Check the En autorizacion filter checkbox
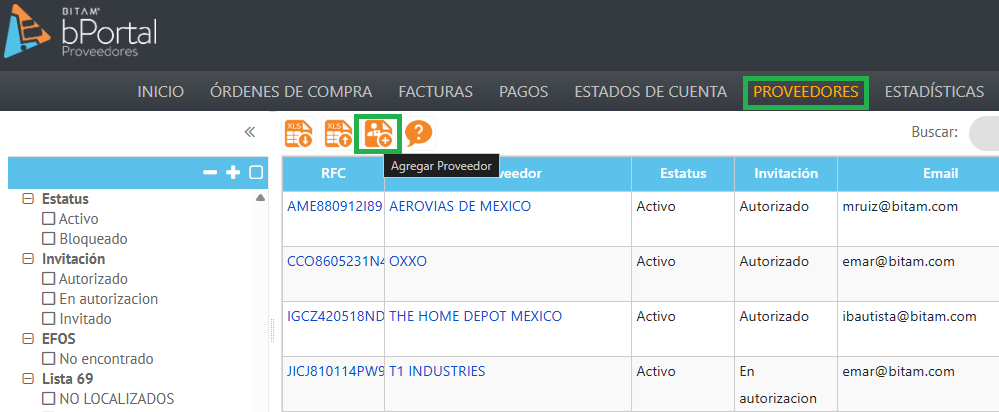This screenshot has height=412, width=999. point(48,299)
